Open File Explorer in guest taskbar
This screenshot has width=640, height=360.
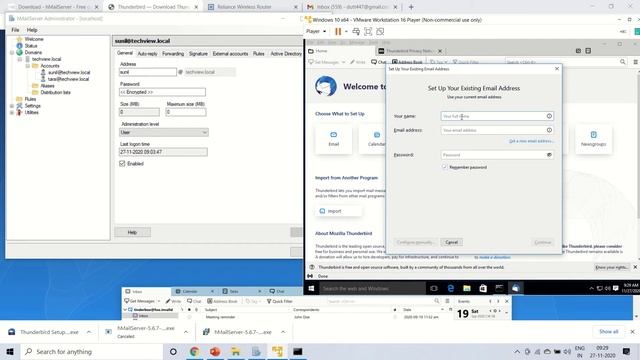pyautogui.click(x=467, y=289)
